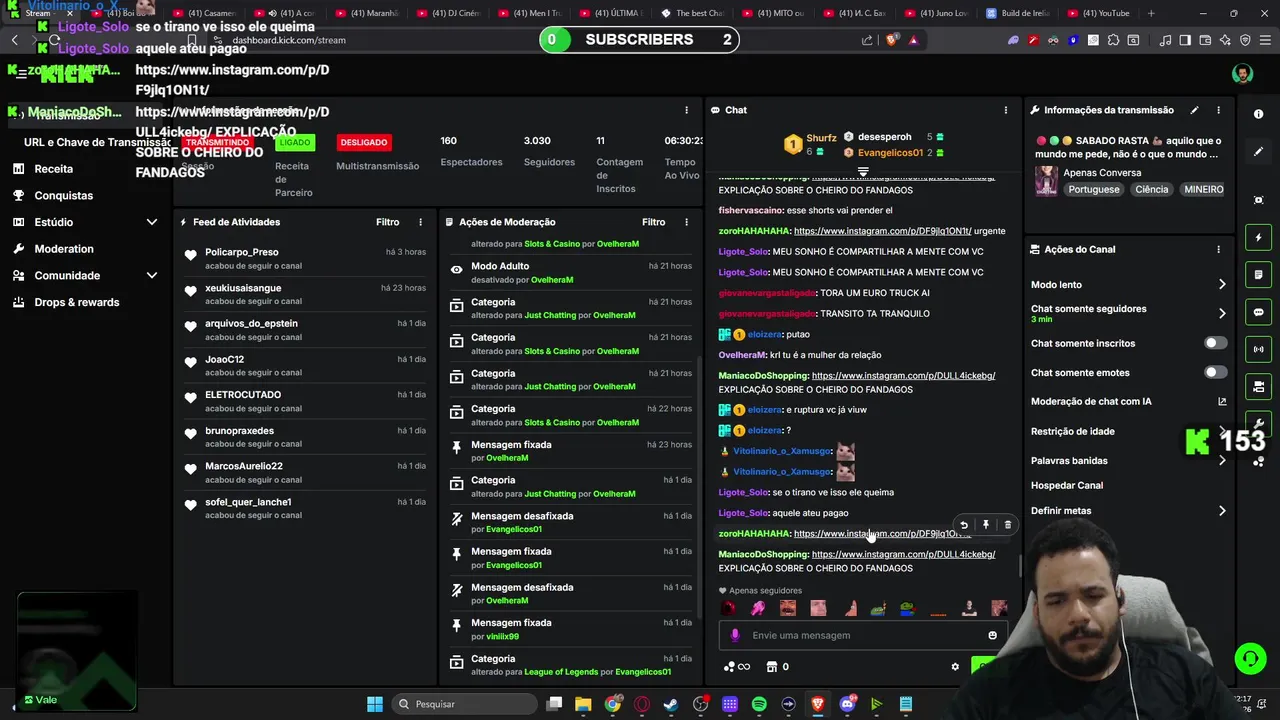Screen dimensions: 1280x720
Task: Focus the Envie uma mensagem input
Action: [x=861, y=635]
